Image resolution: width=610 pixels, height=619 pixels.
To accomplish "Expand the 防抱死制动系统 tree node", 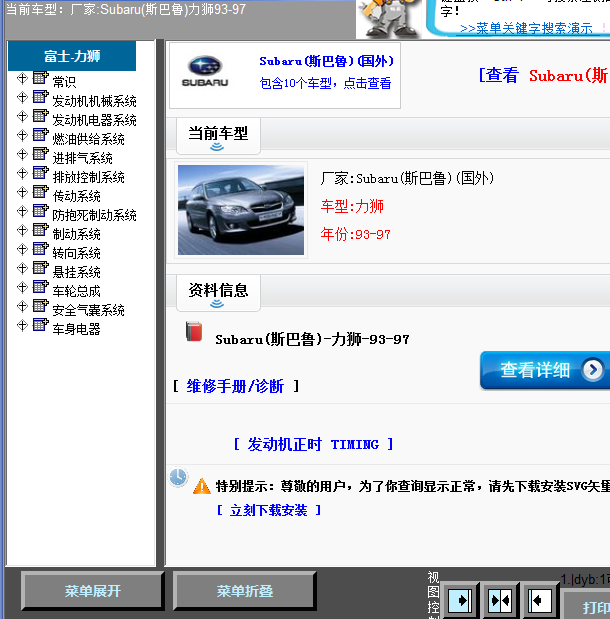I will [22, 211].
